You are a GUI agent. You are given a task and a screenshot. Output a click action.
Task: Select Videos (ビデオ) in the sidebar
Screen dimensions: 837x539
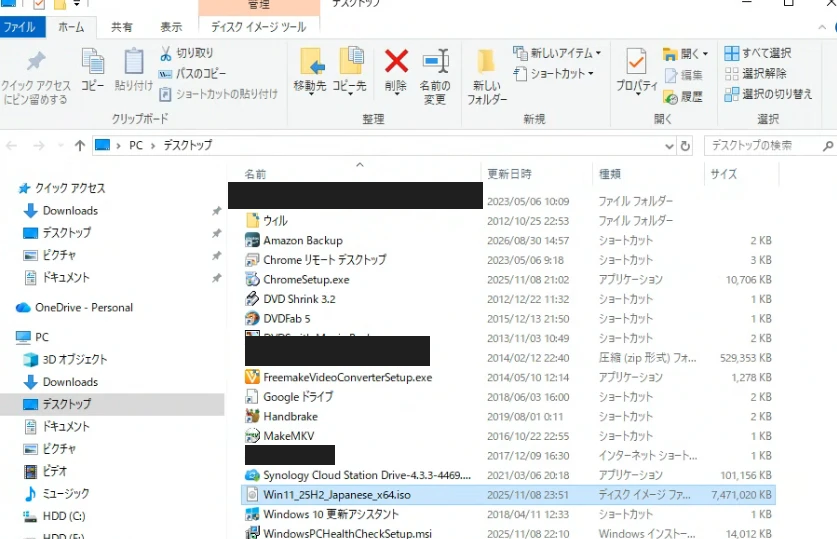tap(46, 471)
